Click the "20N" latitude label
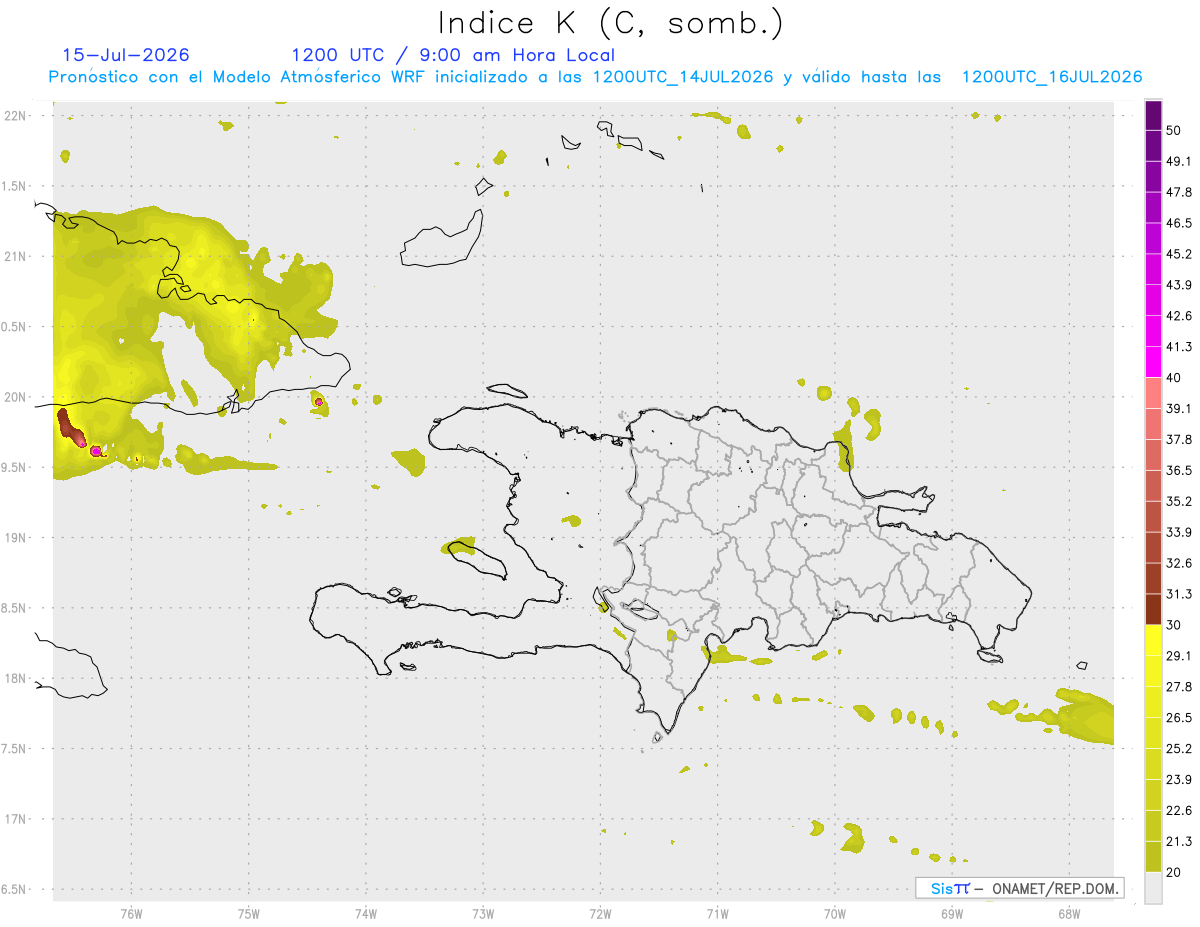Screen dimensions: 1200x927 (15, 397)
